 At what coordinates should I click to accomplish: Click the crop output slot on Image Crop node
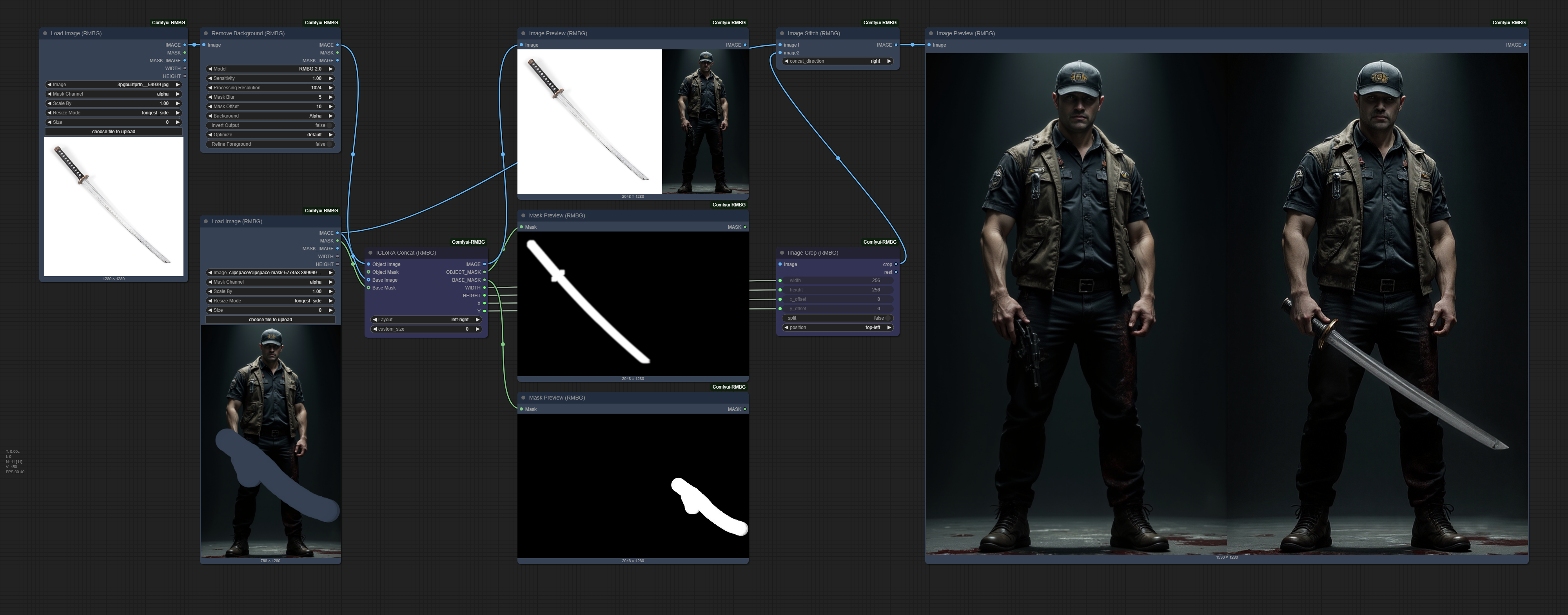[895, 264]
